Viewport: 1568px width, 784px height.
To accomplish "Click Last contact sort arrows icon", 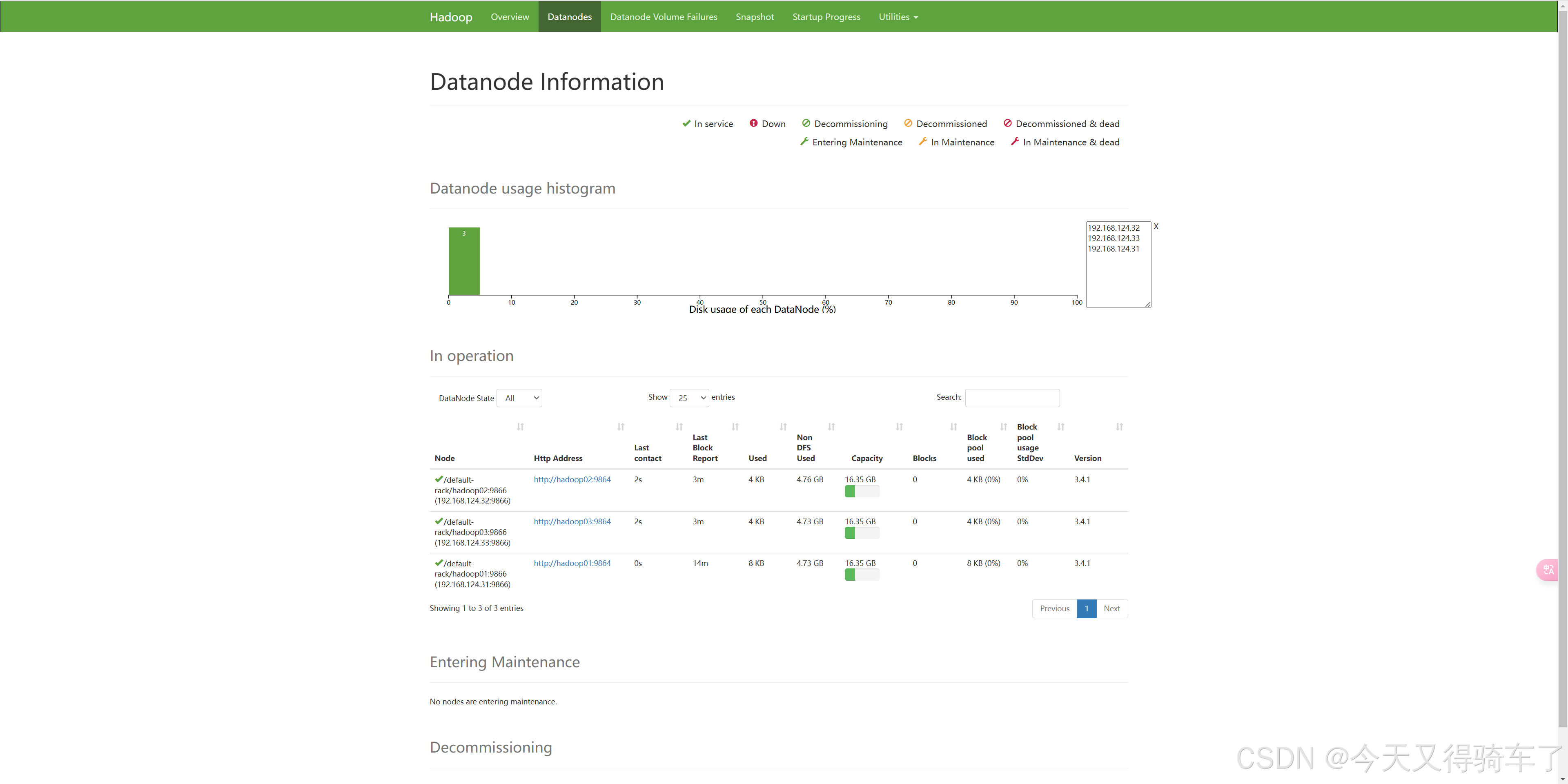I will (679, 427).
